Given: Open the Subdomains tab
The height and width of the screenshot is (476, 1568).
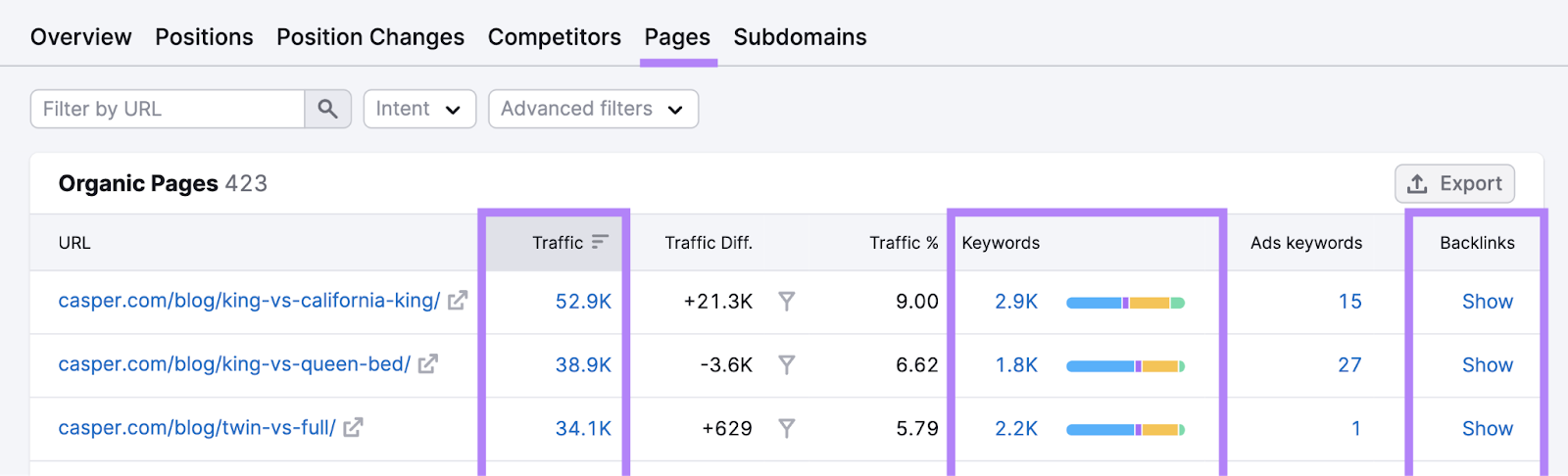Looking at the screenshot, I should (x=801, y=37).
